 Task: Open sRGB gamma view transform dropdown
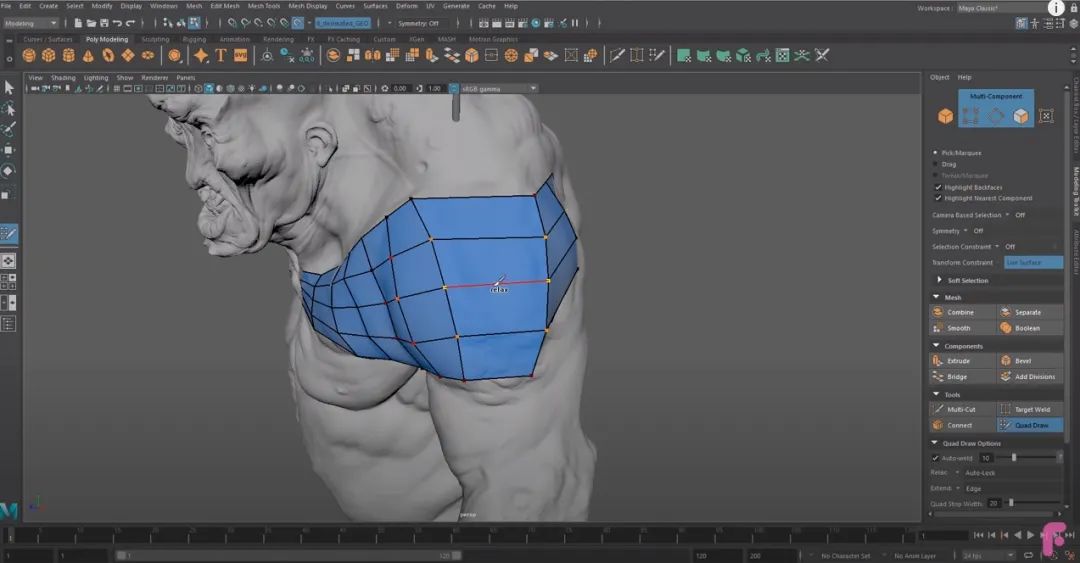(x=499, y=88)
